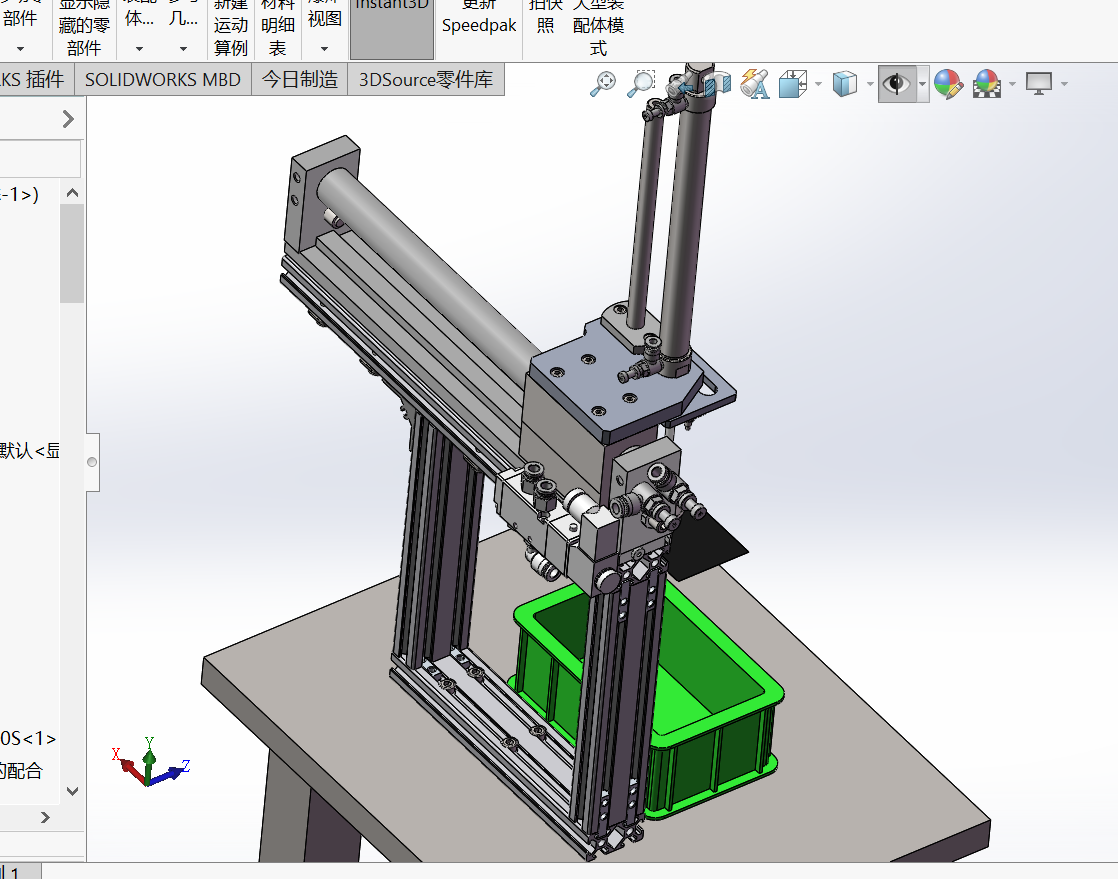
Task: Click the View Settings monitor icon
Action: 1039,83
